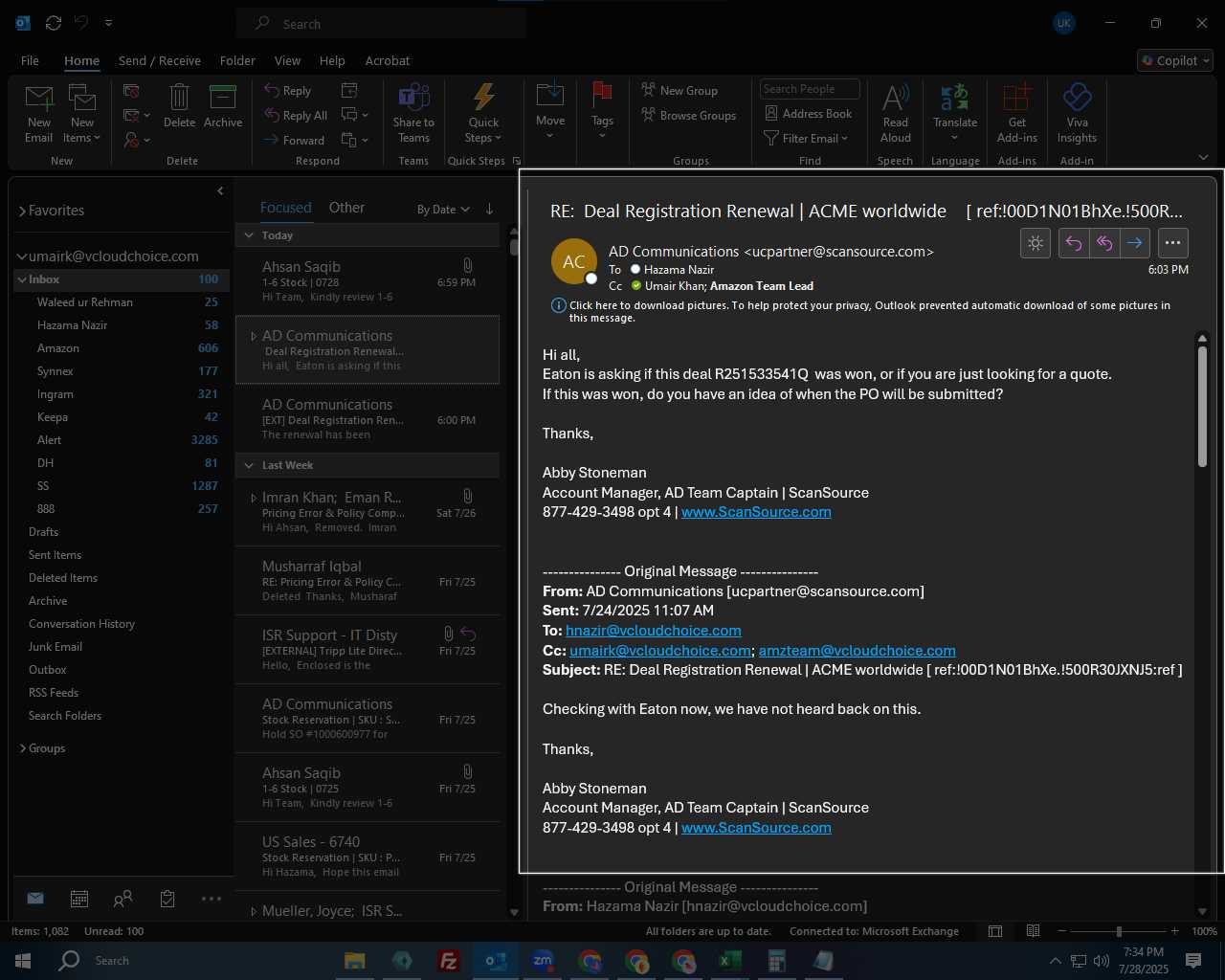Expand the Groups section
This screenshot has height=980, width=1225.
tap(22, 748)
